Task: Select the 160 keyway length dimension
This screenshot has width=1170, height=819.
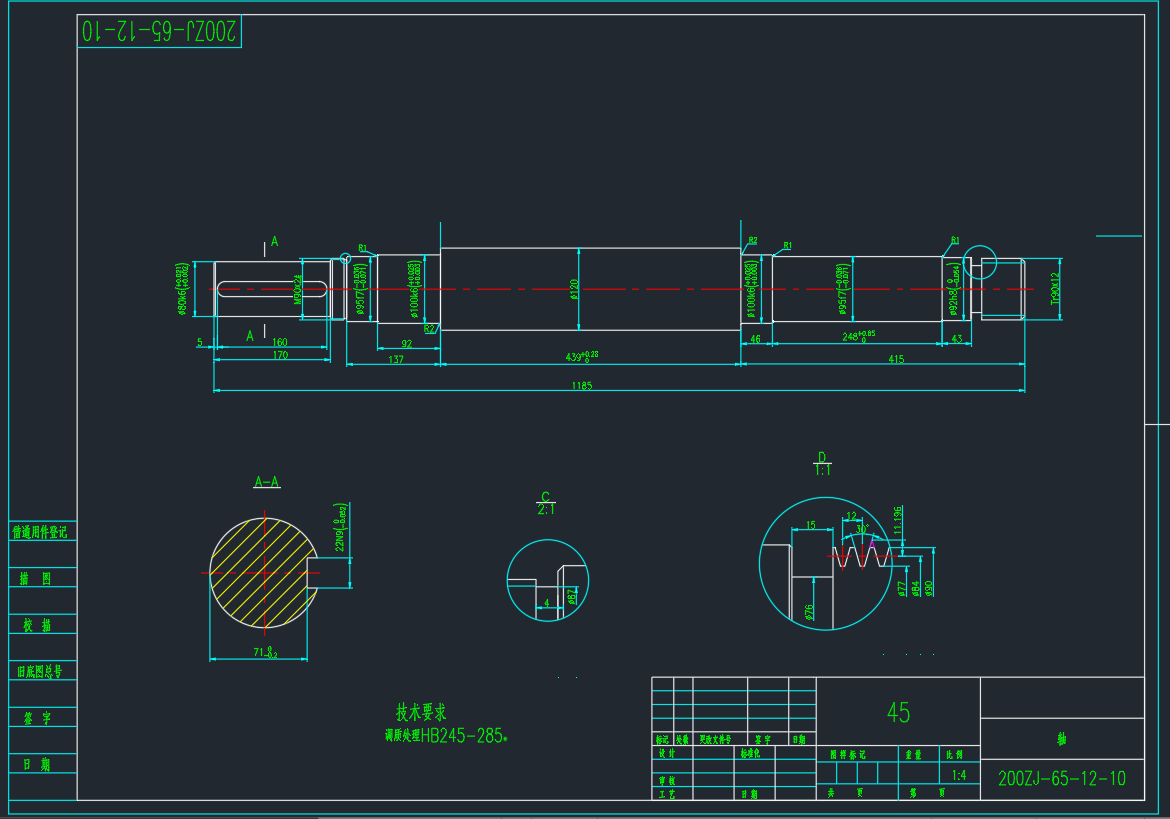Action: pyautogui.click(x=279, y=342)
